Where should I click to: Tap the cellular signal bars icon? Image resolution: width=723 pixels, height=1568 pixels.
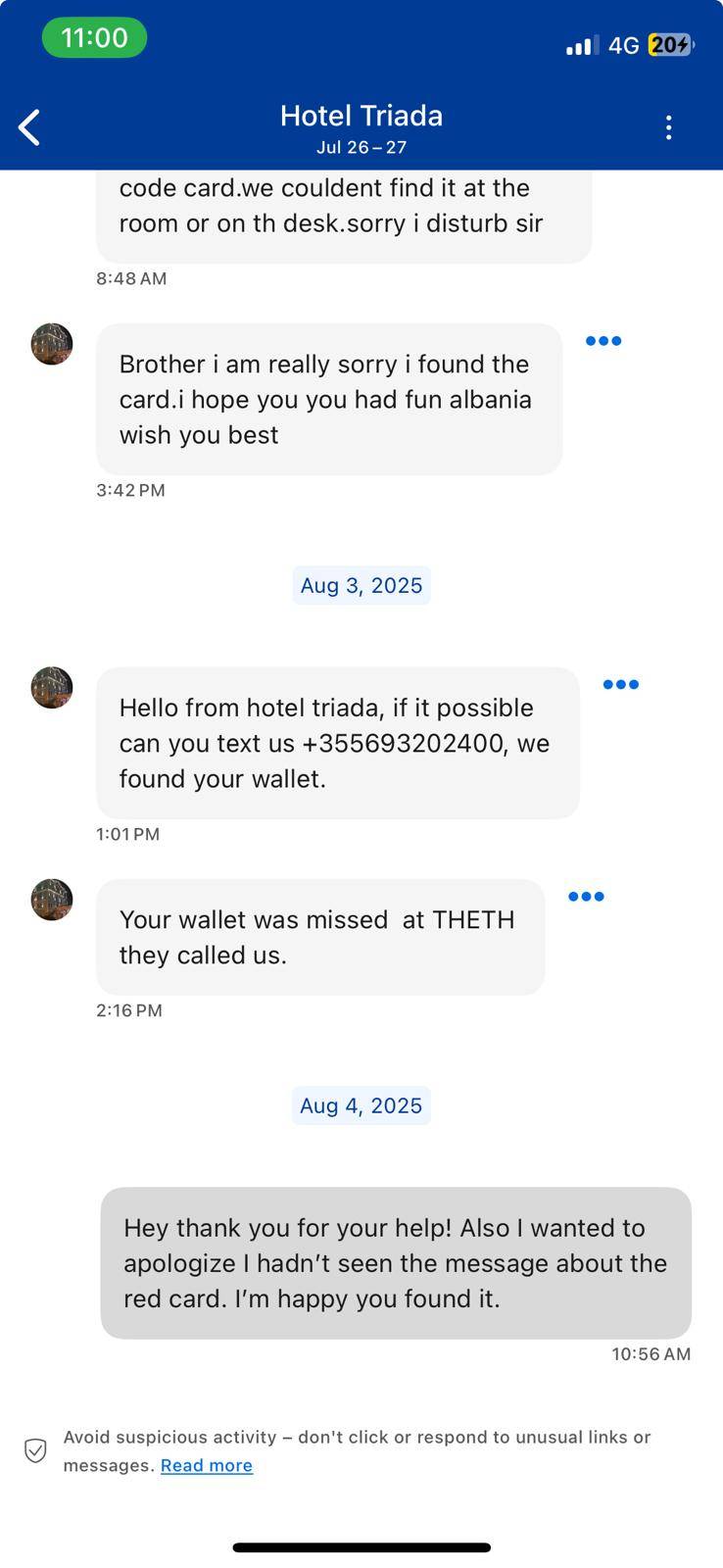582,45
